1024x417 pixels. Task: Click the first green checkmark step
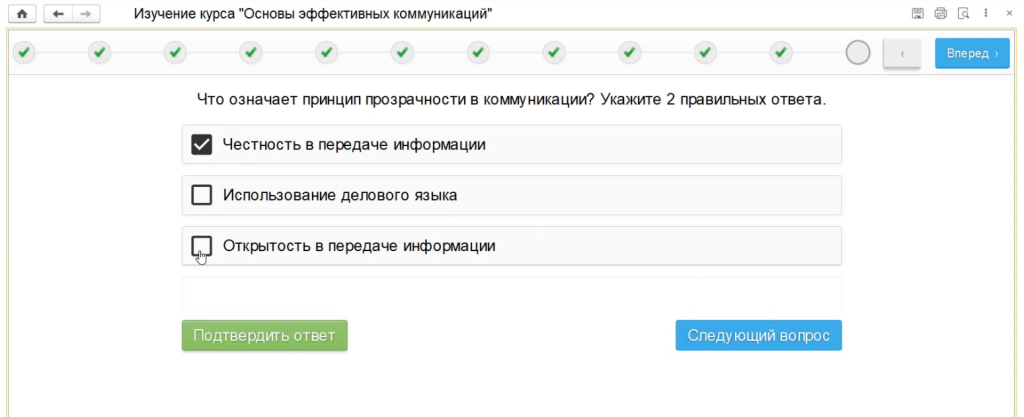23,52
